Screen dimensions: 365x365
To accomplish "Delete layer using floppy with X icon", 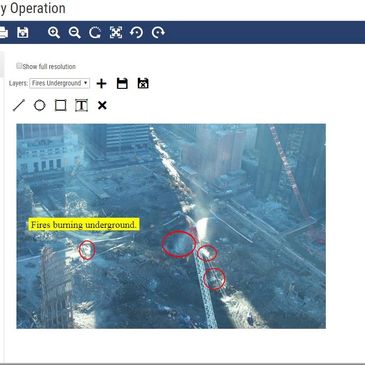I will point(143,83).
